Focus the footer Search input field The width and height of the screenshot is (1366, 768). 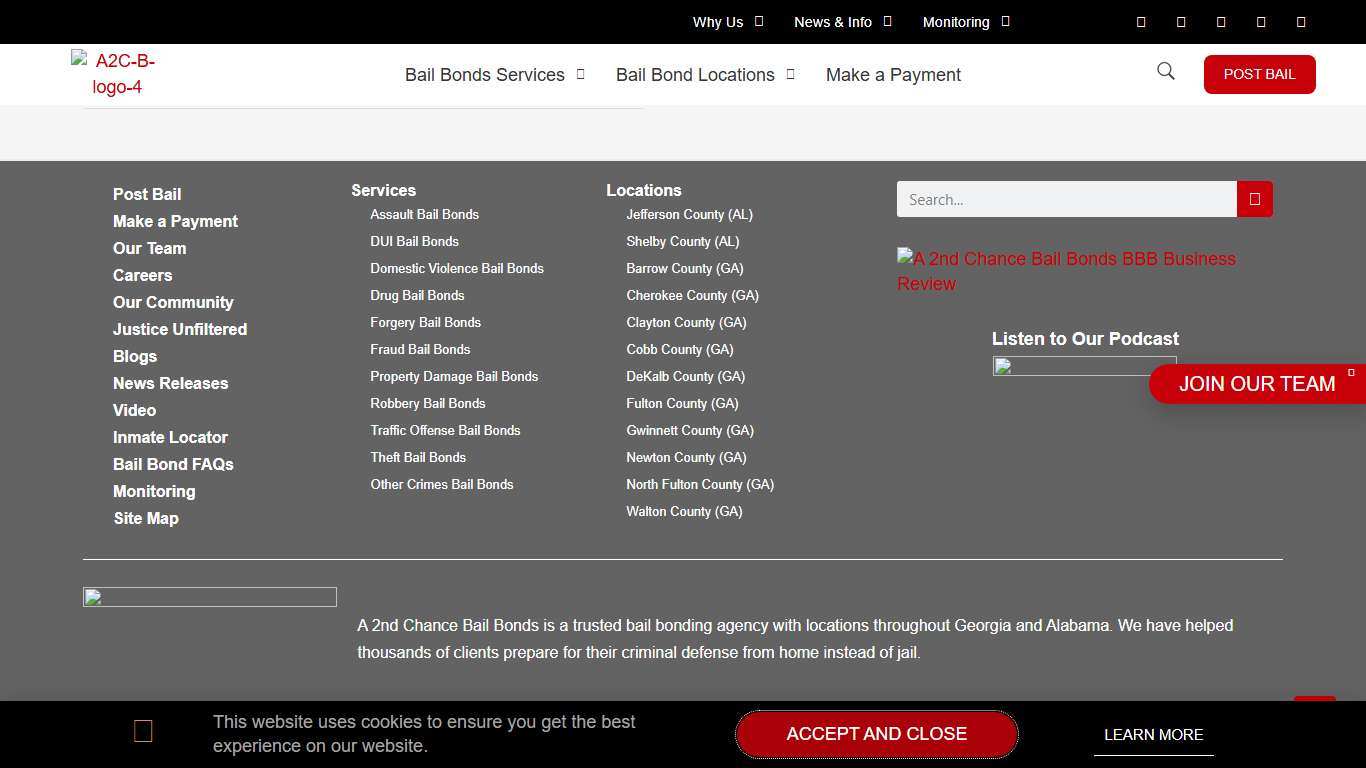pos(1066,199)
